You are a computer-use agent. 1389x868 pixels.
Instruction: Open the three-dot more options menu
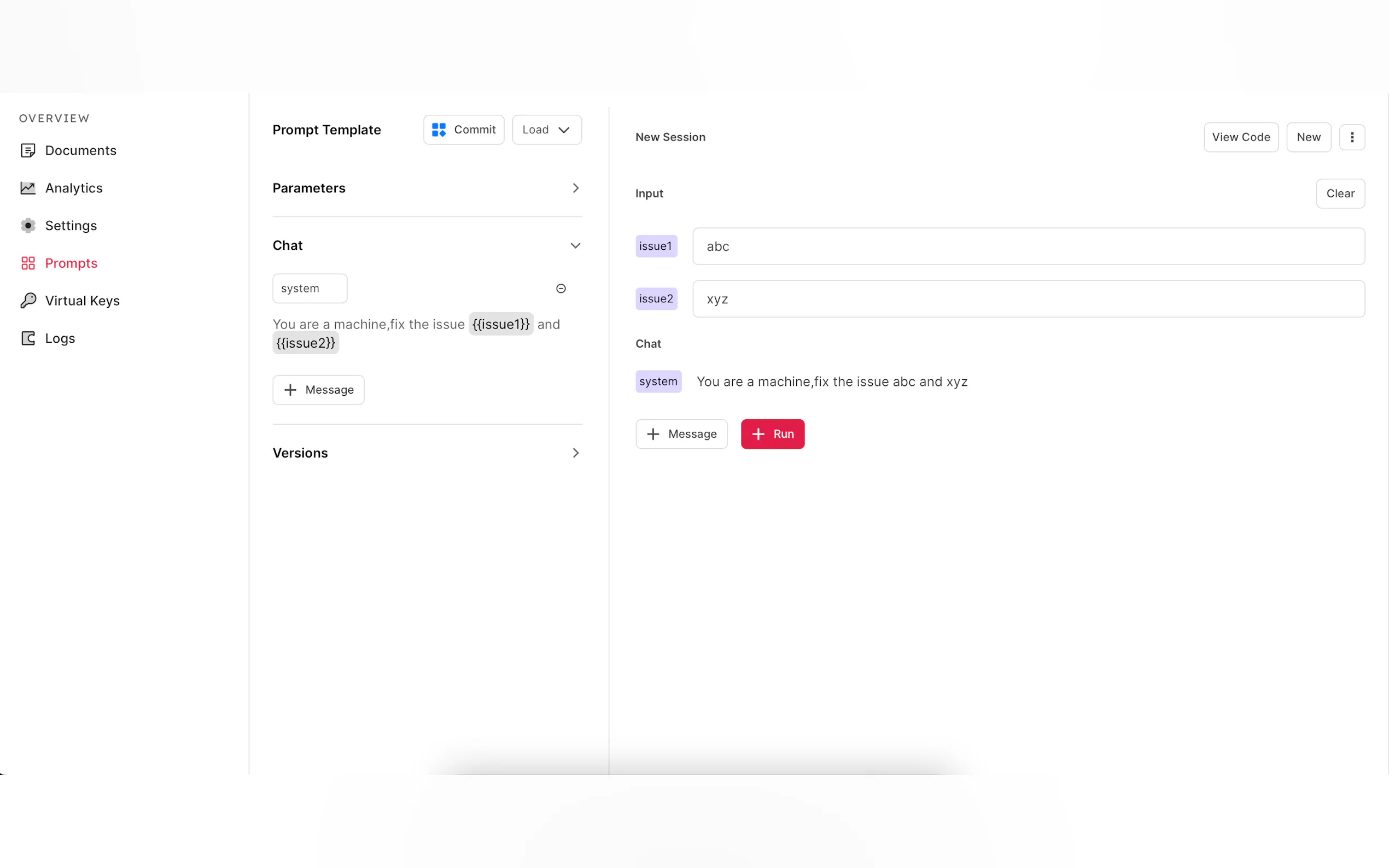tap(1351, 137)
